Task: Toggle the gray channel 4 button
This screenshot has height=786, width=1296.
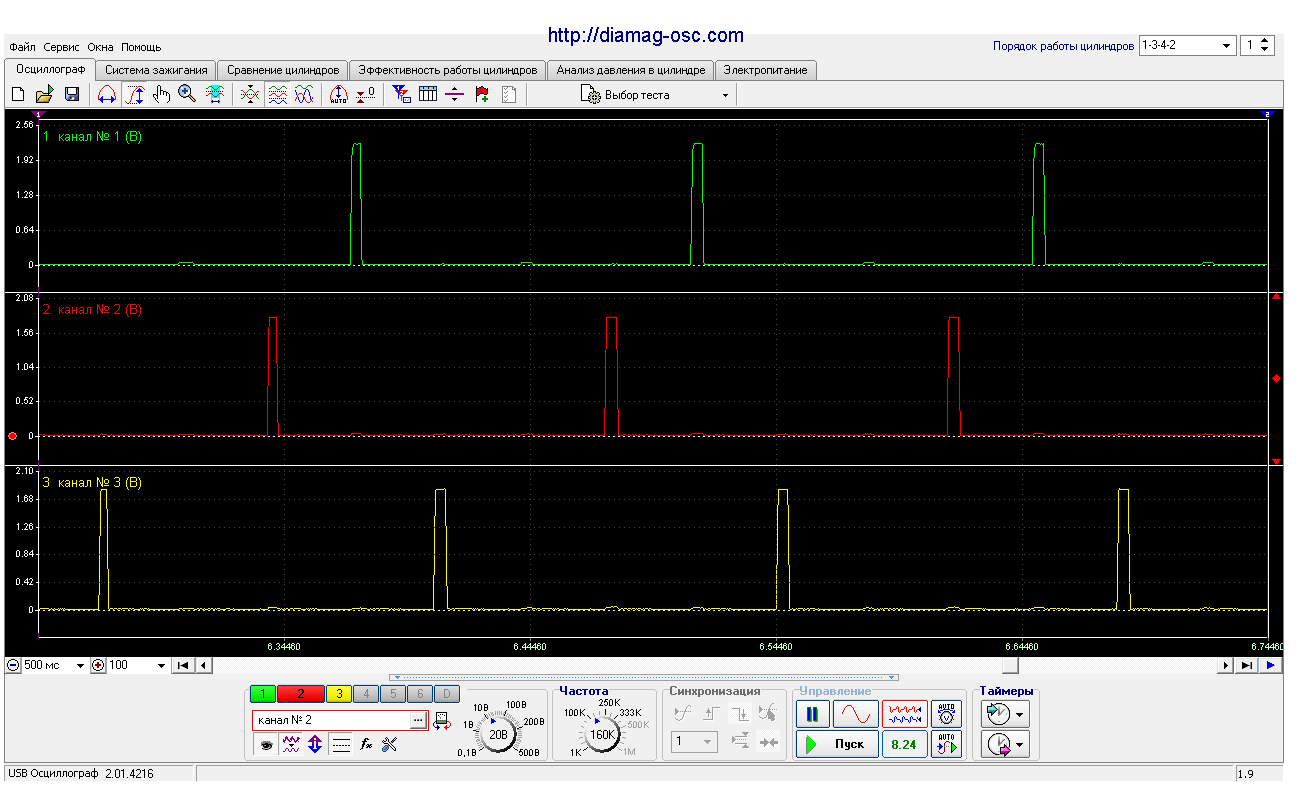Action: click(x=366, y=694)
